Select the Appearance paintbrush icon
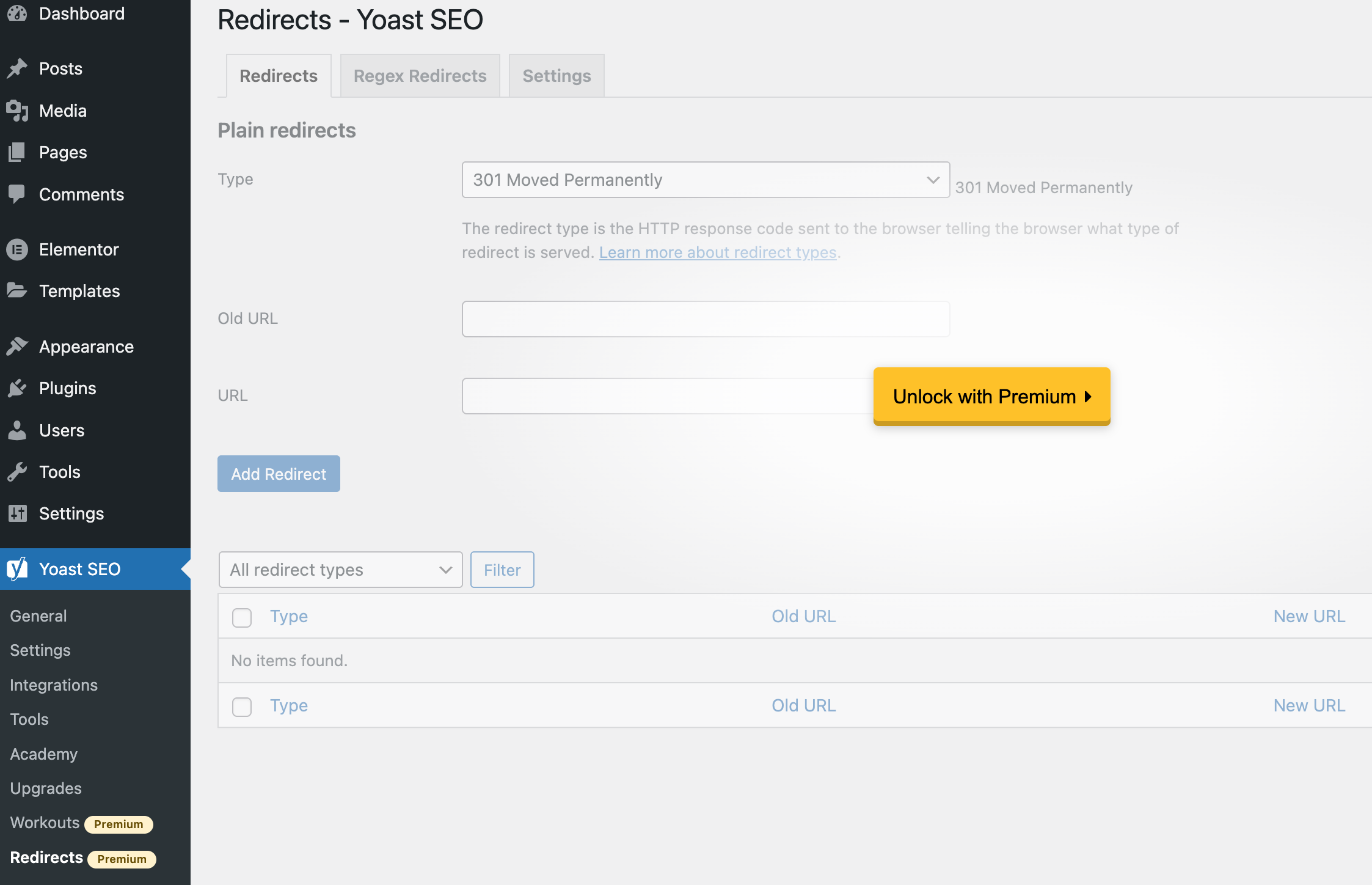1372x885 pixels. pos(17,346)
